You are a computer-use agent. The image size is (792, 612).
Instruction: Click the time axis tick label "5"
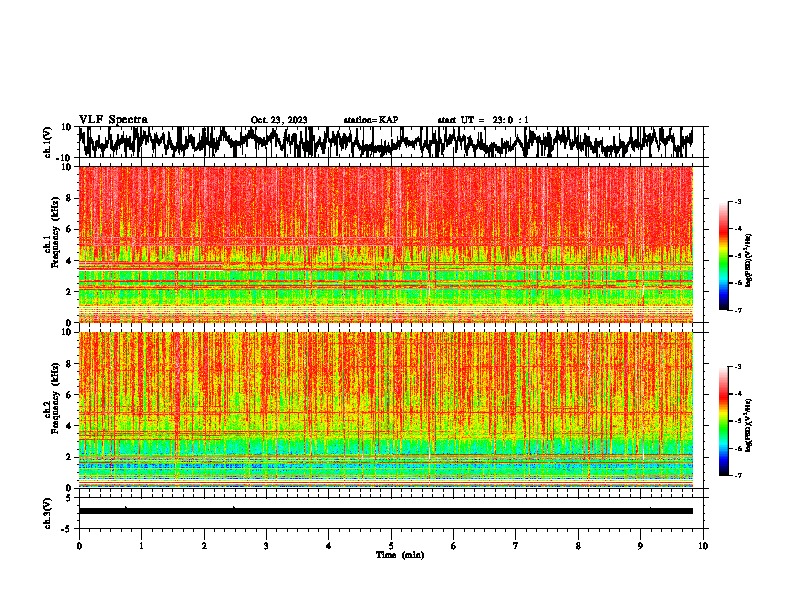(x=391, y=546)
